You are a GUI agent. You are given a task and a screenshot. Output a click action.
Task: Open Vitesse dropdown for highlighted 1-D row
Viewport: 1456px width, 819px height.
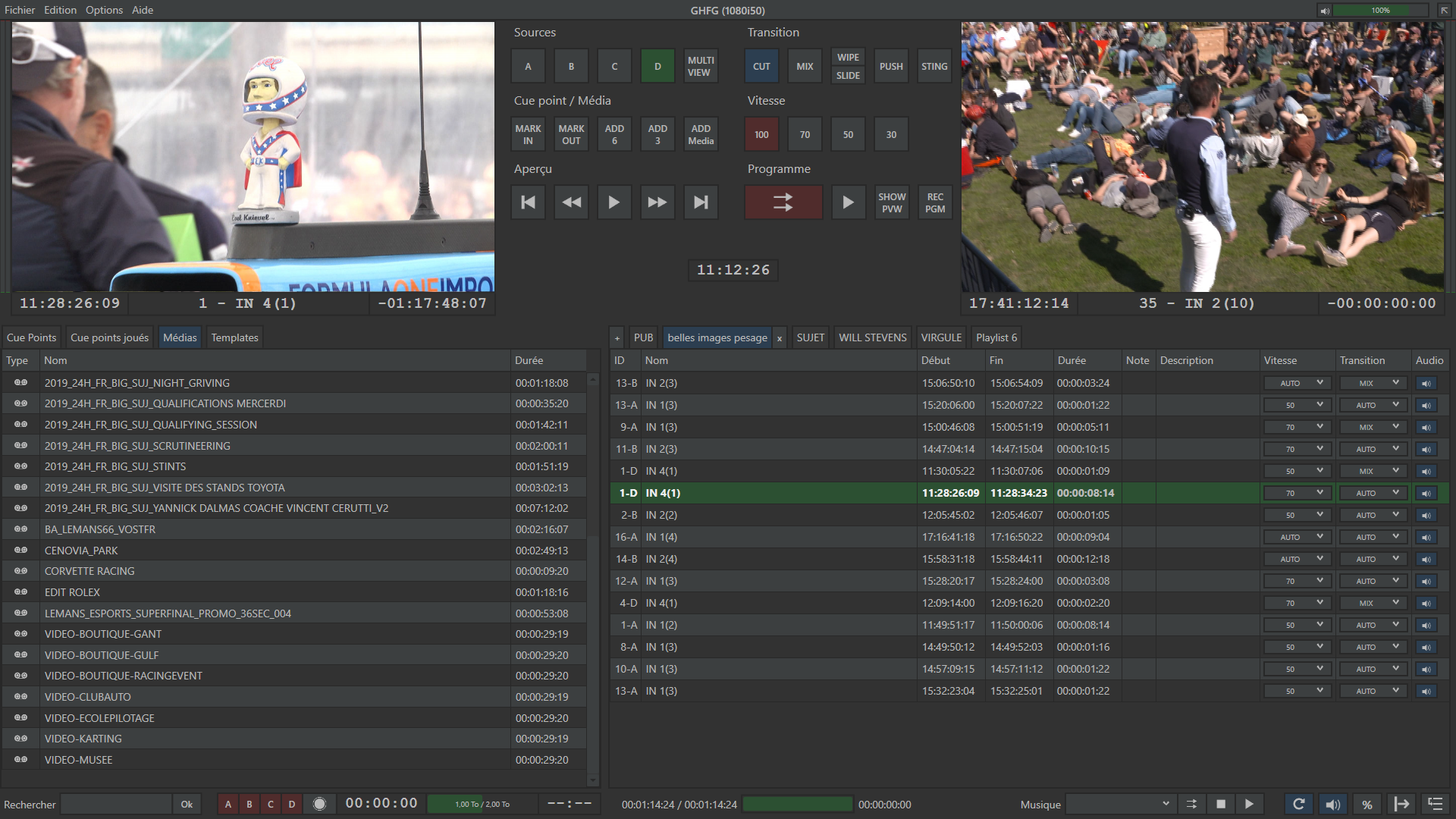(x=1298, y=494)
